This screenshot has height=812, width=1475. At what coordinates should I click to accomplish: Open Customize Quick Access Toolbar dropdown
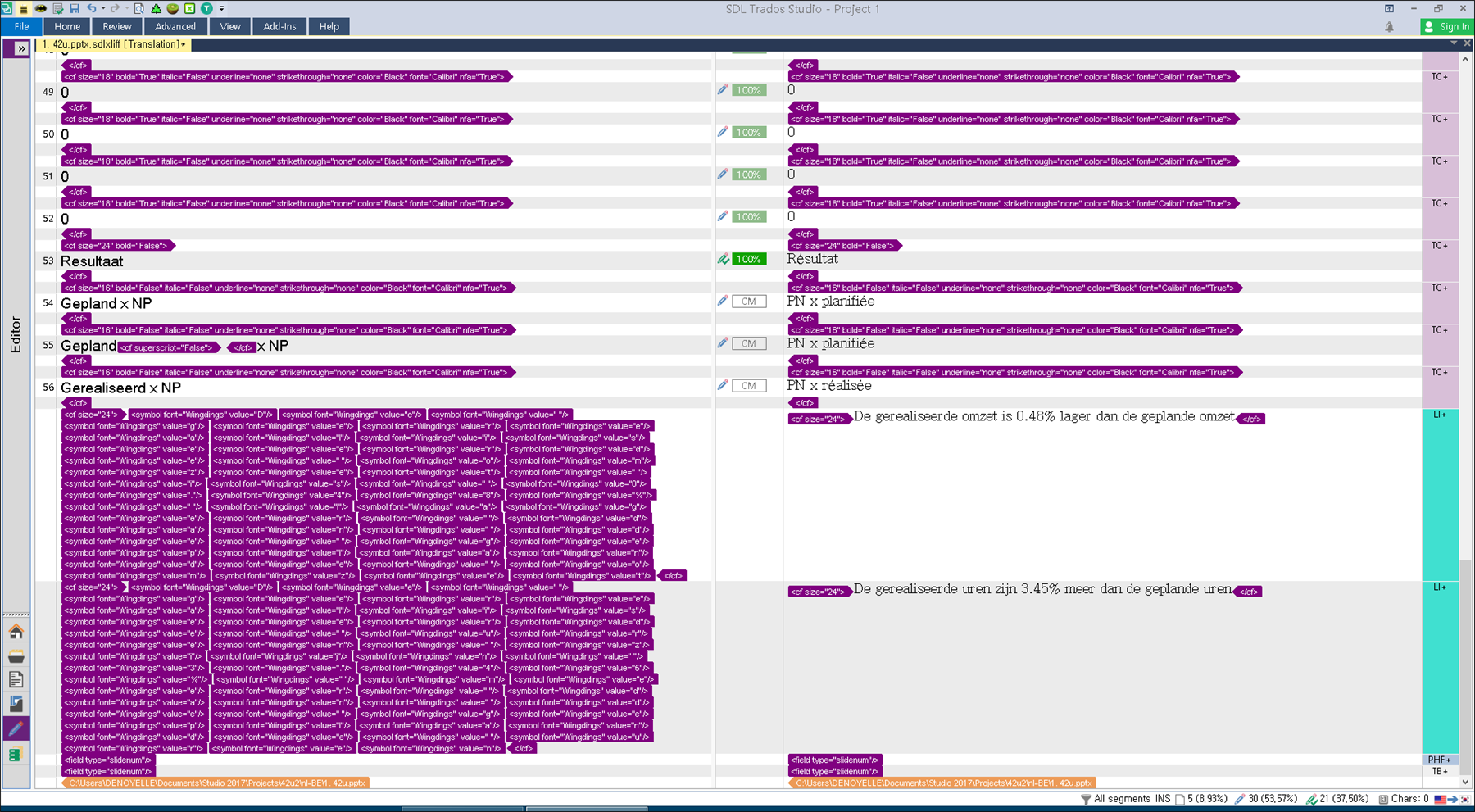pos(221,9)
